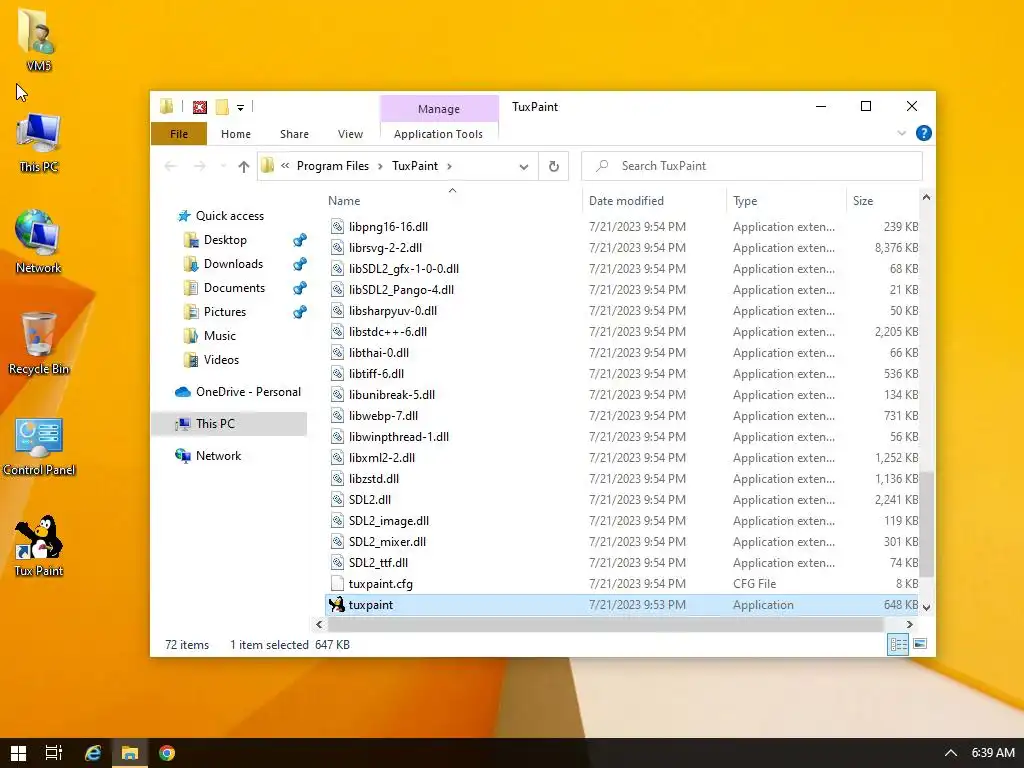Switch to the Home ribbon tab

tap(236, 134)
